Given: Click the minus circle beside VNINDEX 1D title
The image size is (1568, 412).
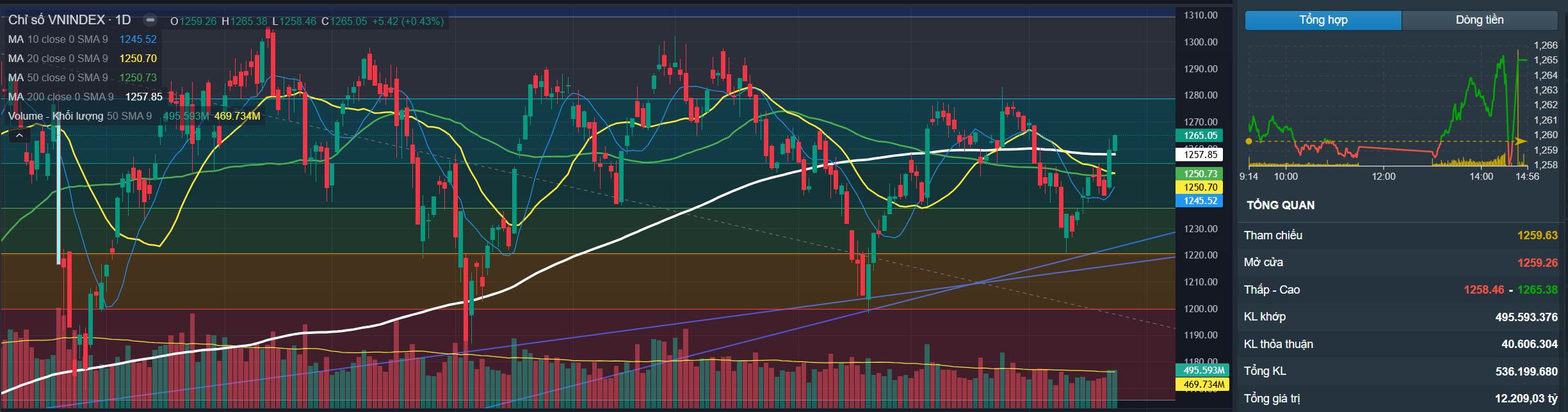Looking at the screenshot, I should pyautogui.click(x=149, y=20).
